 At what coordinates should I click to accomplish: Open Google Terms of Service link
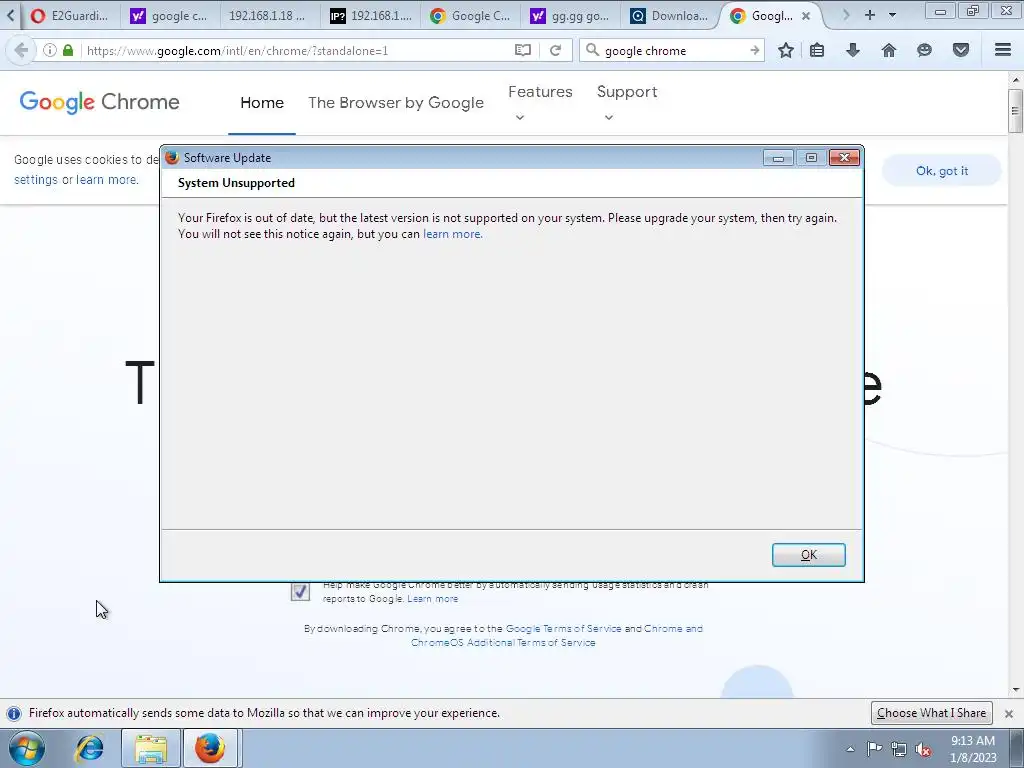(564, 628)
